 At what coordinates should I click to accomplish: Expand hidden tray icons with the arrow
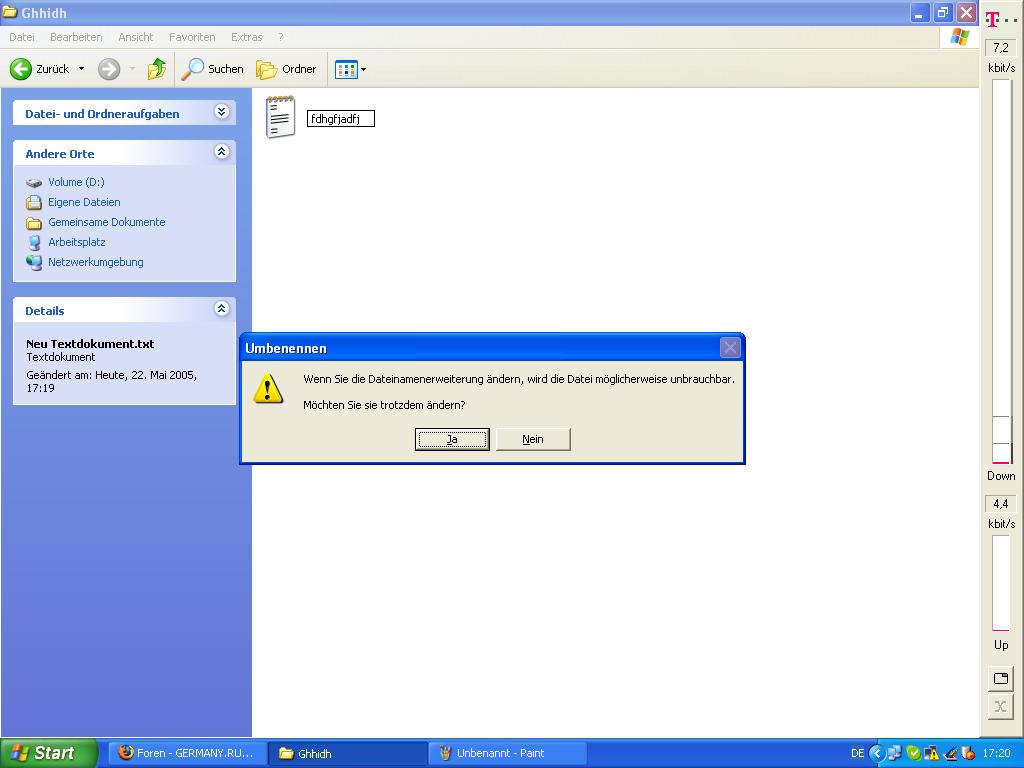(x=876, y=753)
